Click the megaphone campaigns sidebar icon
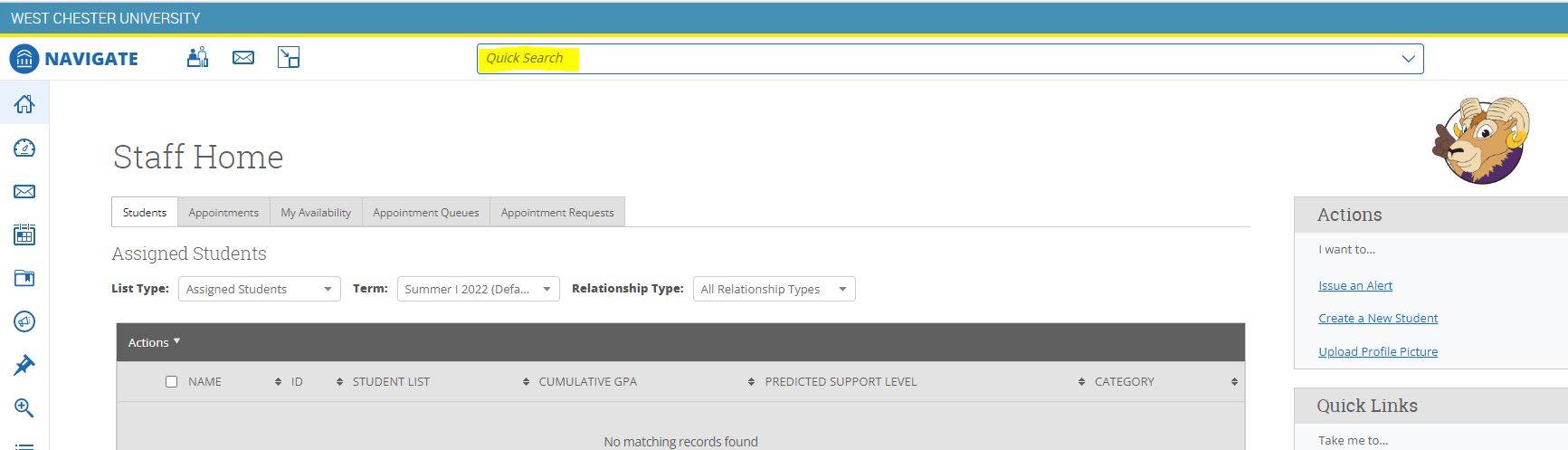 pos(24,321)
